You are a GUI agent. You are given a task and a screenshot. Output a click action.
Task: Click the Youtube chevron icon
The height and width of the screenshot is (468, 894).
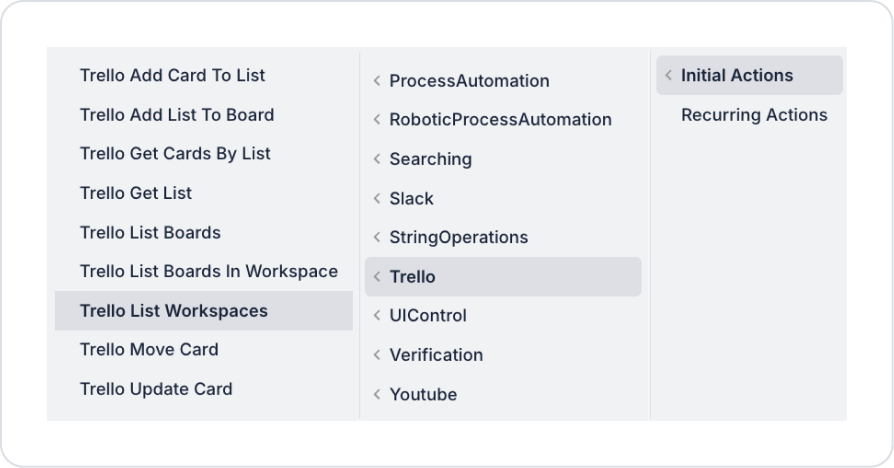(377, 395)
